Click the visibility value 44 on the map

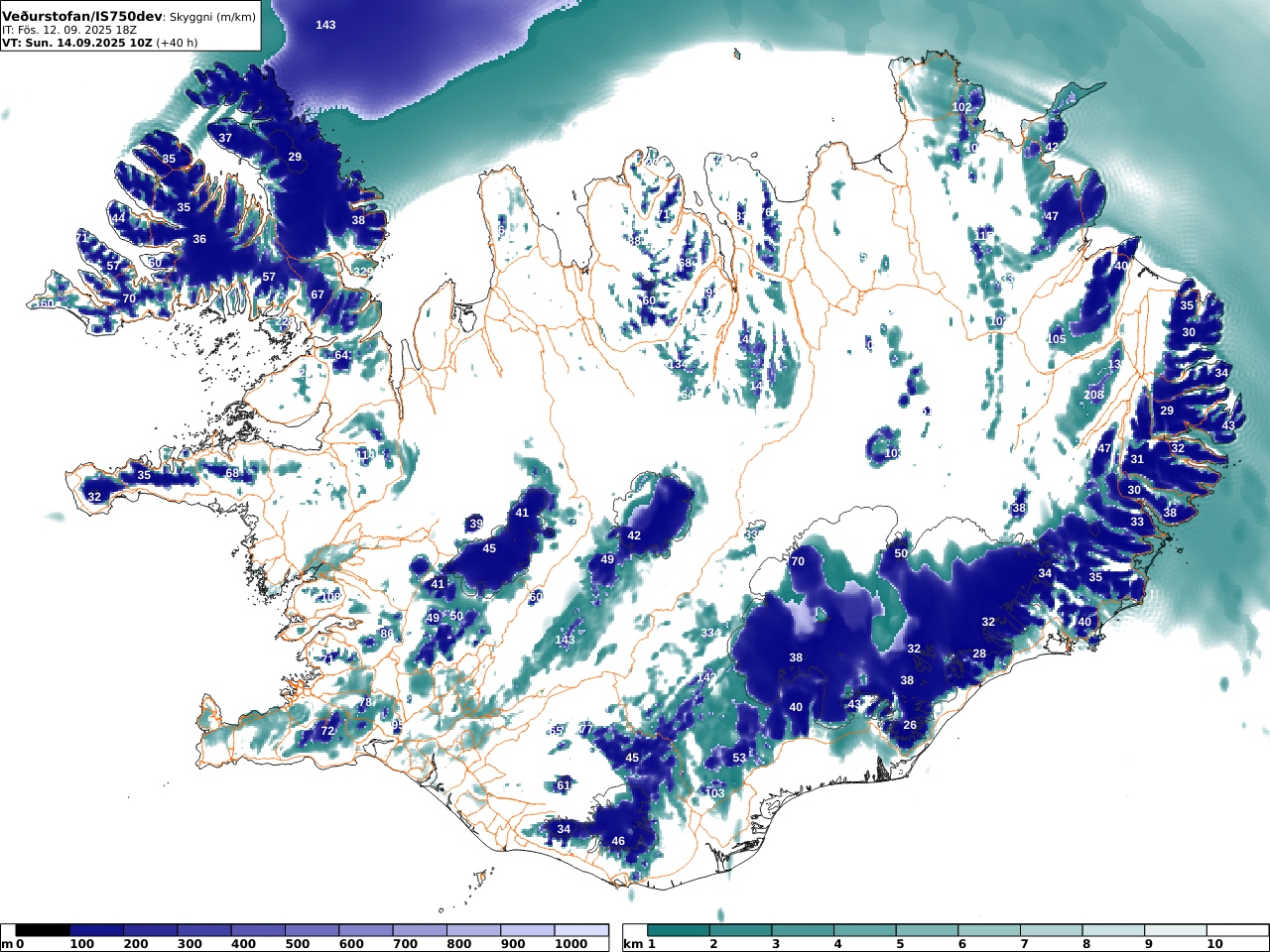[118, 218]
